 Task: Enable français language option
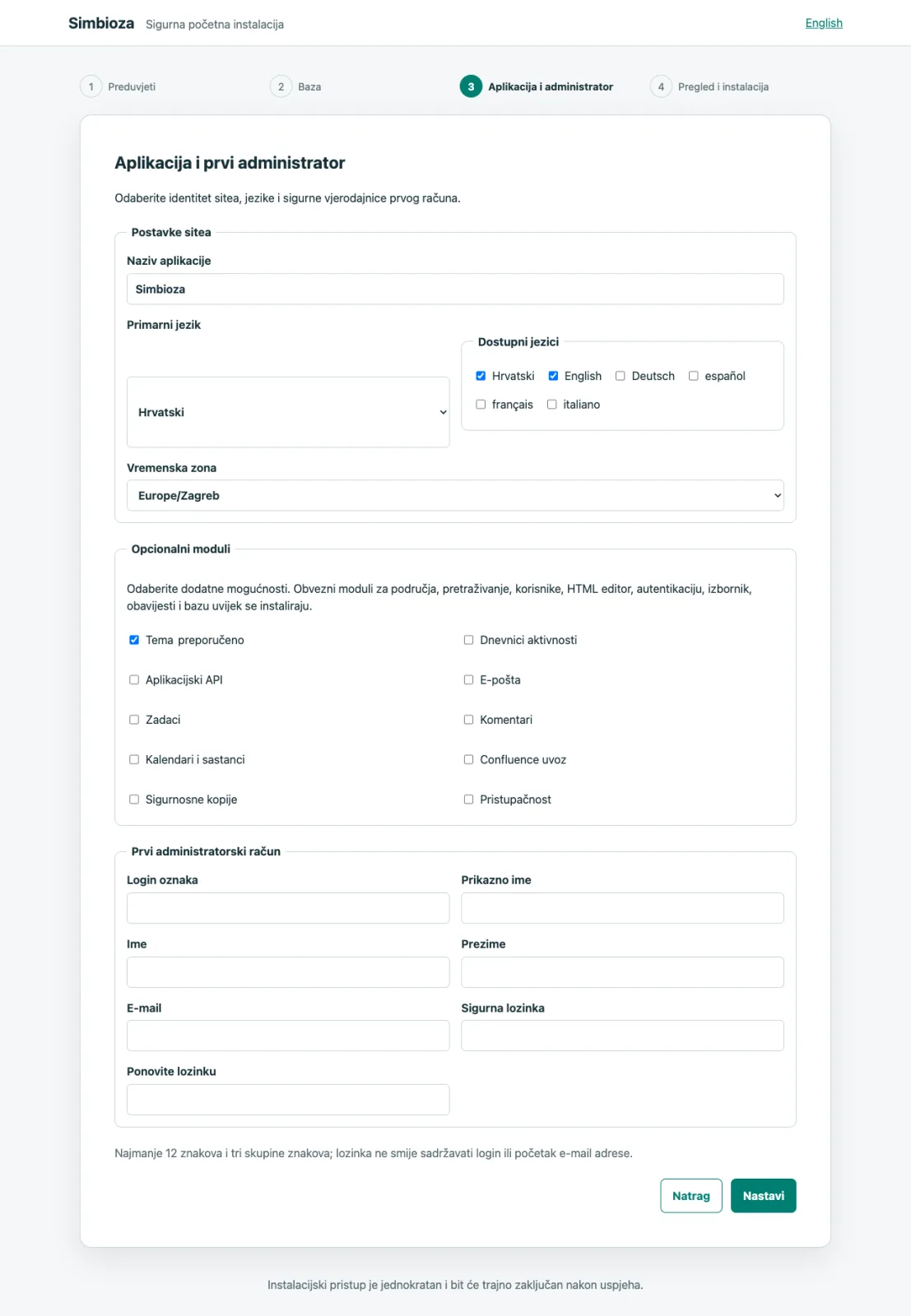tap(481, 405)
